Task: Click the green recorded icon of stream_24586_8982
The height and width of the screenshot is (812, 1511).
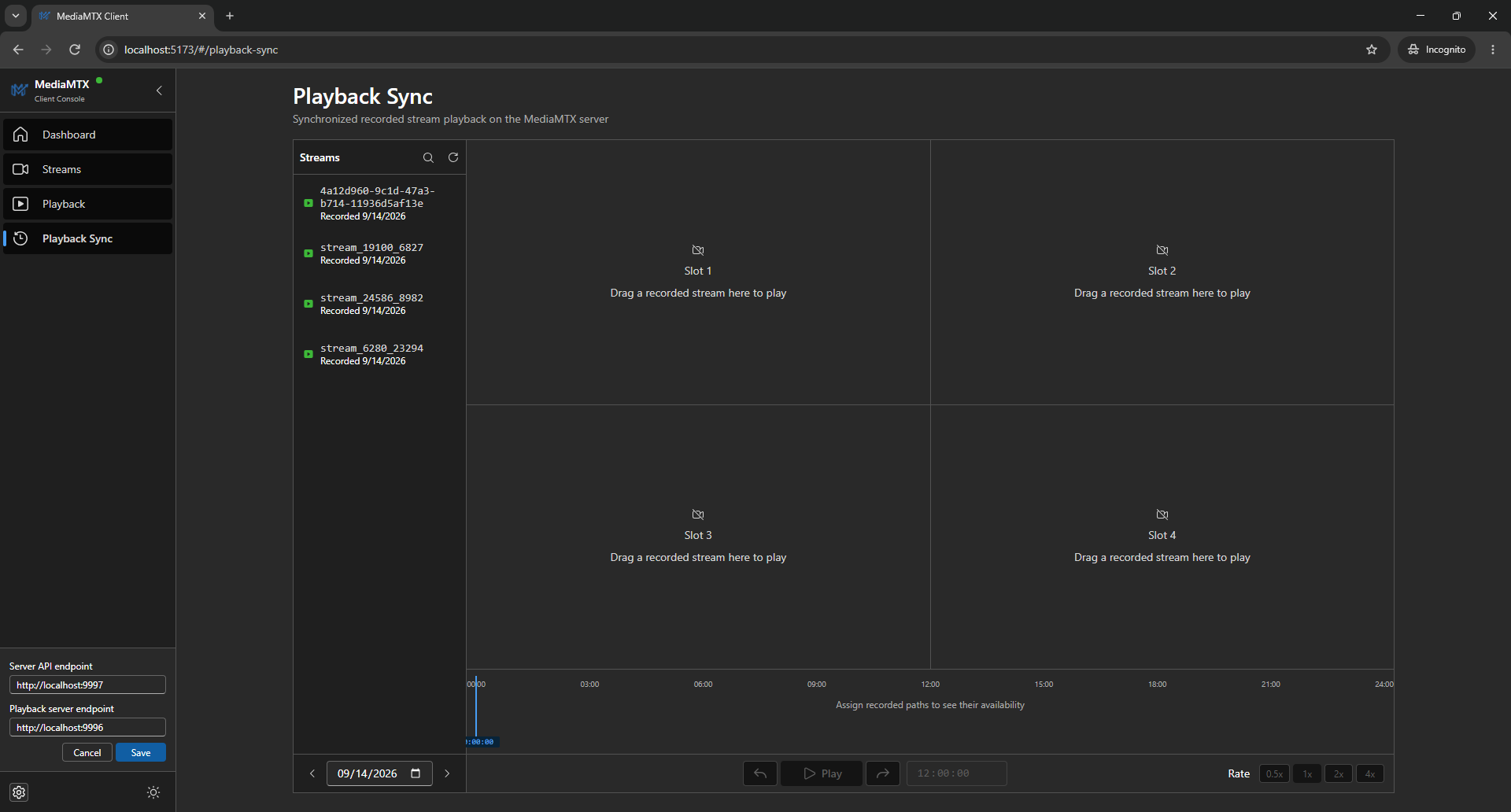Action: tap(308, 304)
